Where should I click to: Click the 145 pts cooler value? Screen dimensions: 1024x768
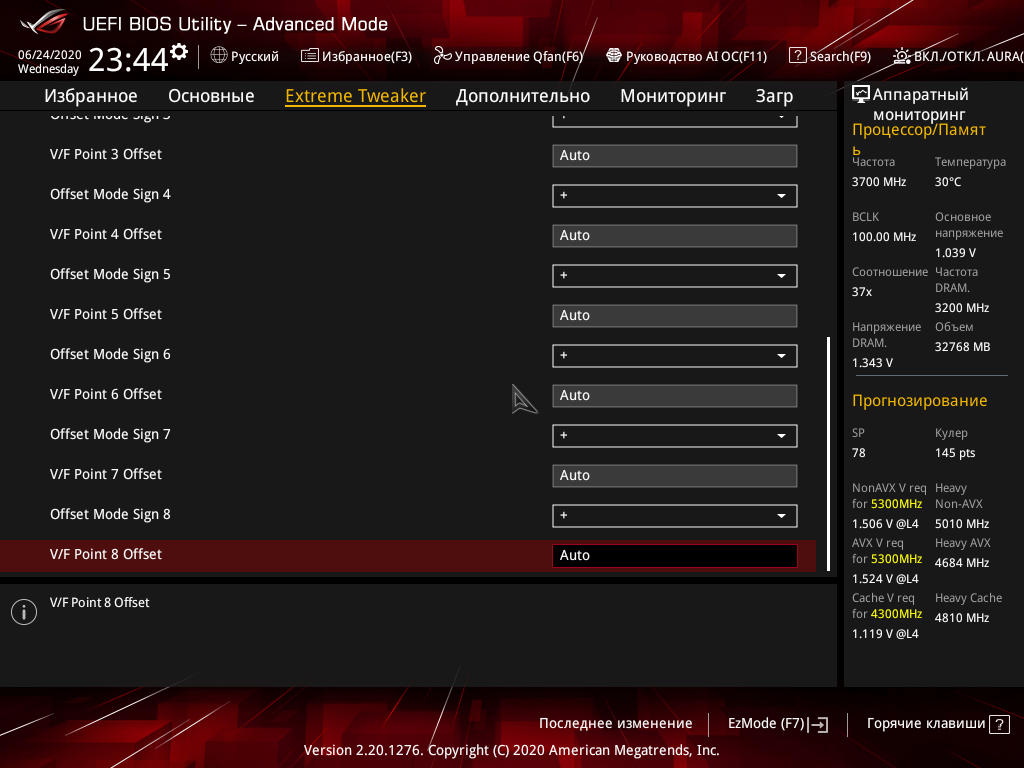(955, 453)
